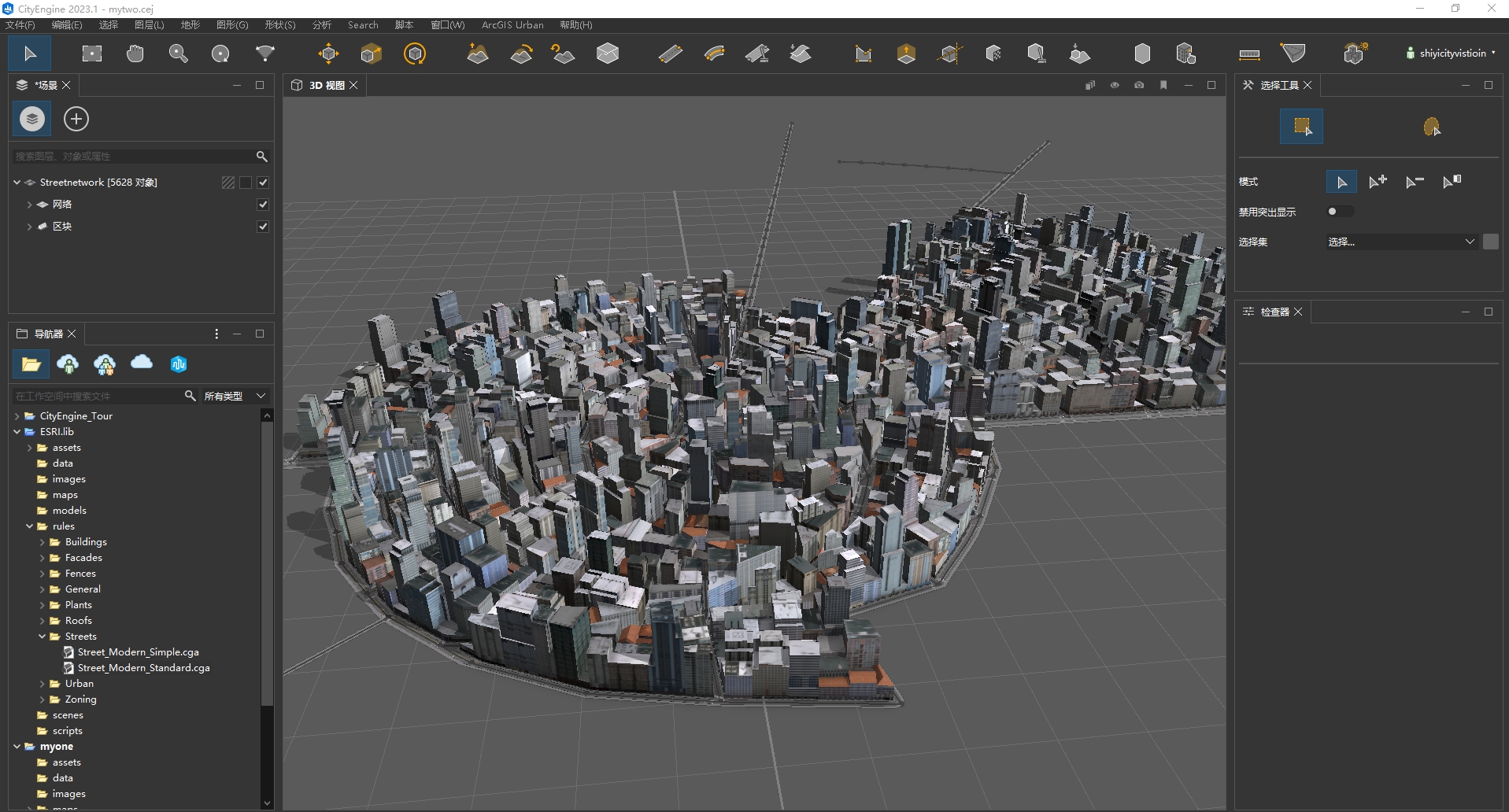Switch to the lasso selection tool
This screenshot has height=812, width=1509.
pos(1433,126)
